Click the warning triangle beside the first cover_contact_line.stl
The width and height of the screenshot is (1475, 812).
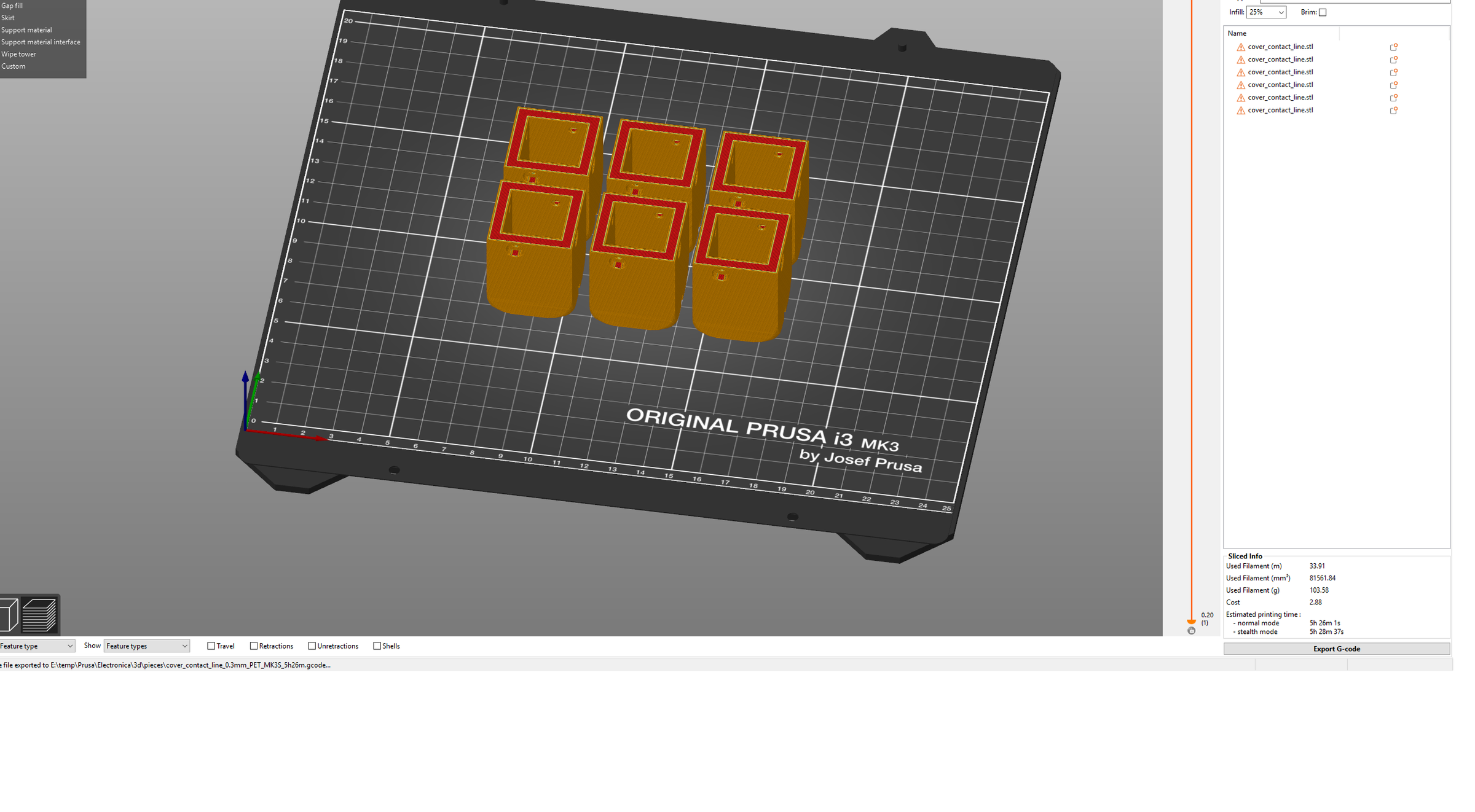tap(1241, 46)
